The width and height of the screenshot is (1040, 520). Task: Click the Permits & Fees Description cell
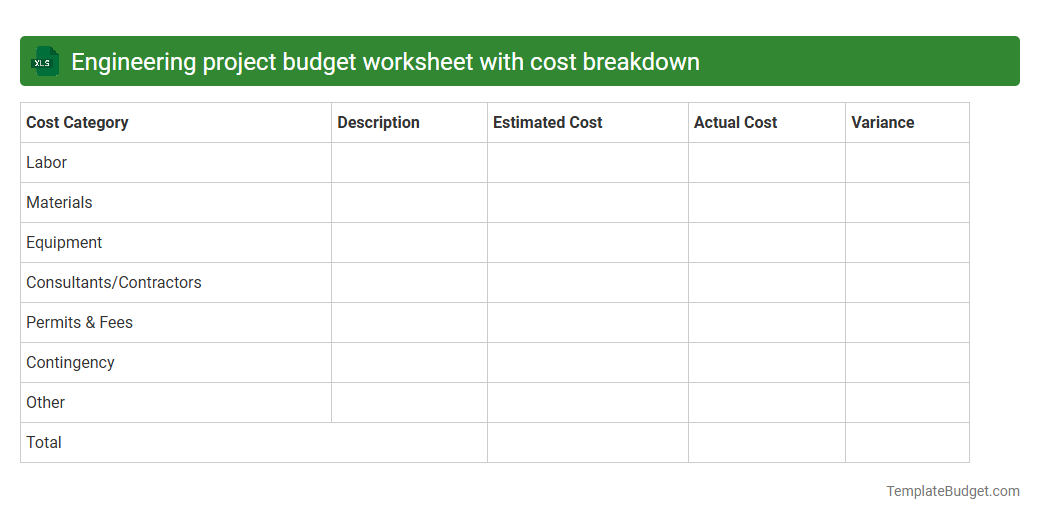click(409, 322)
